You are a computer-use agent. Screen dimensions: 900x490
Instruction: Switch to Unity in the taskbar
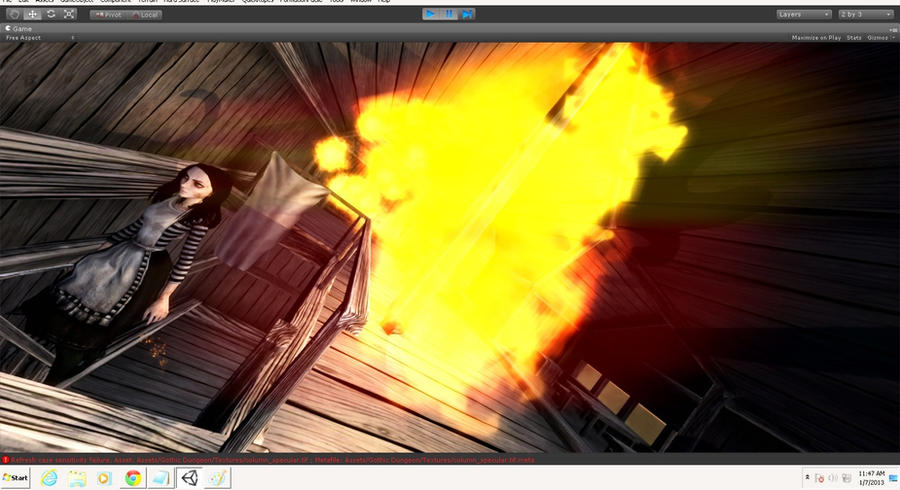[190, 478]
